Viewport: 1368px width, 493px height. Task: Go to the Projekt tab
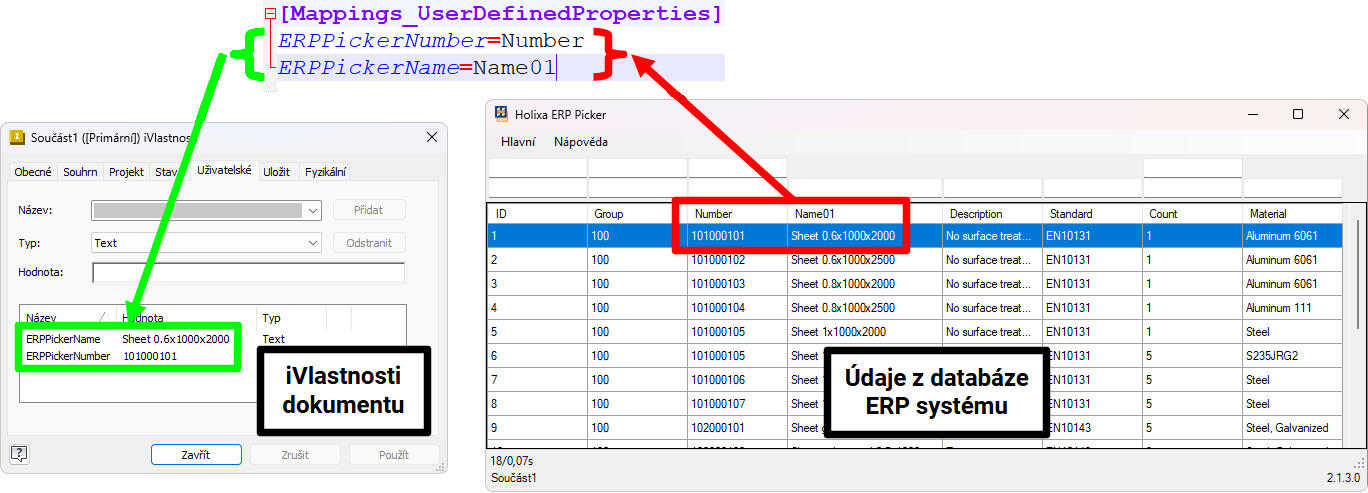(127, 172)
